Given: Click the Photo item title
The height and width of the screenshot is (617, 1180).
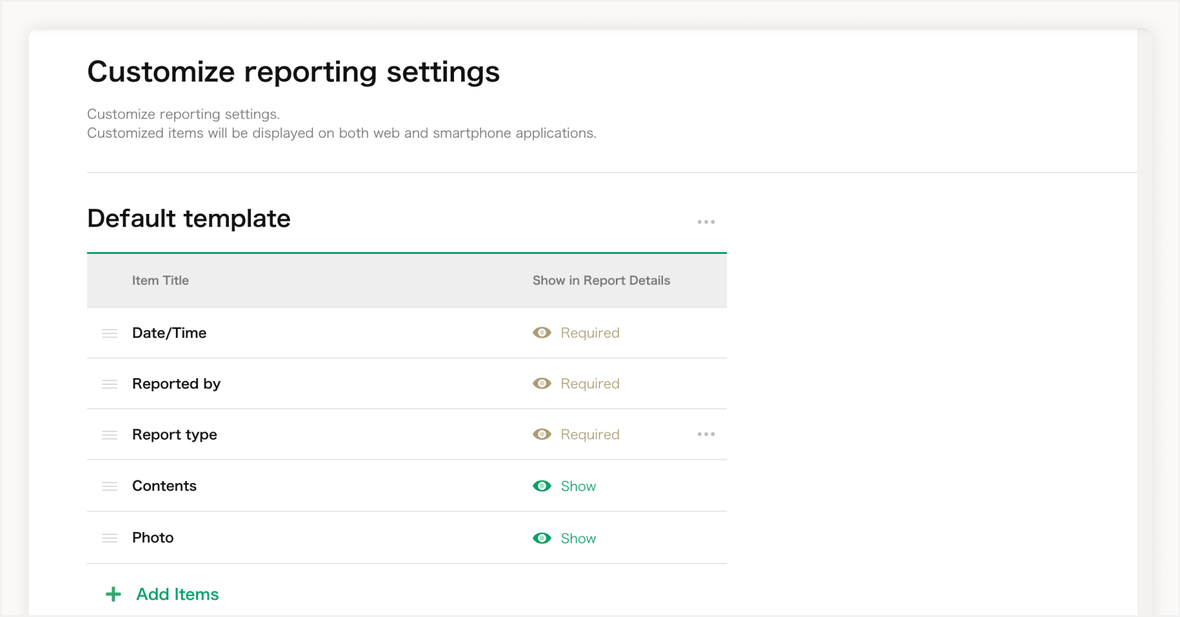Looking at the screenshot, I should pyautogui.click(x=153, y=538).
